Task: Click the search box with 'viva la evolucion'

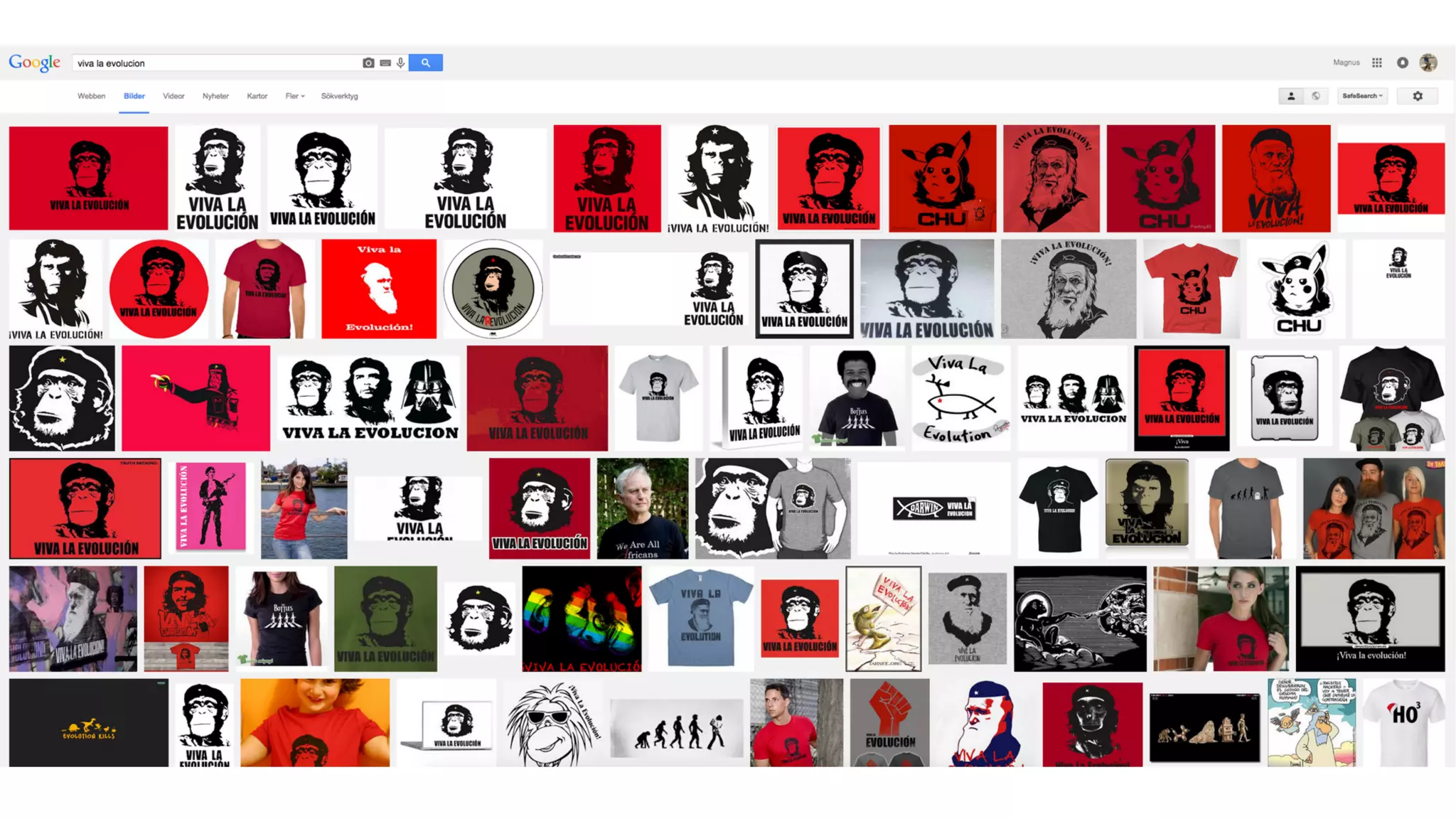Action: tap(213, 63)
